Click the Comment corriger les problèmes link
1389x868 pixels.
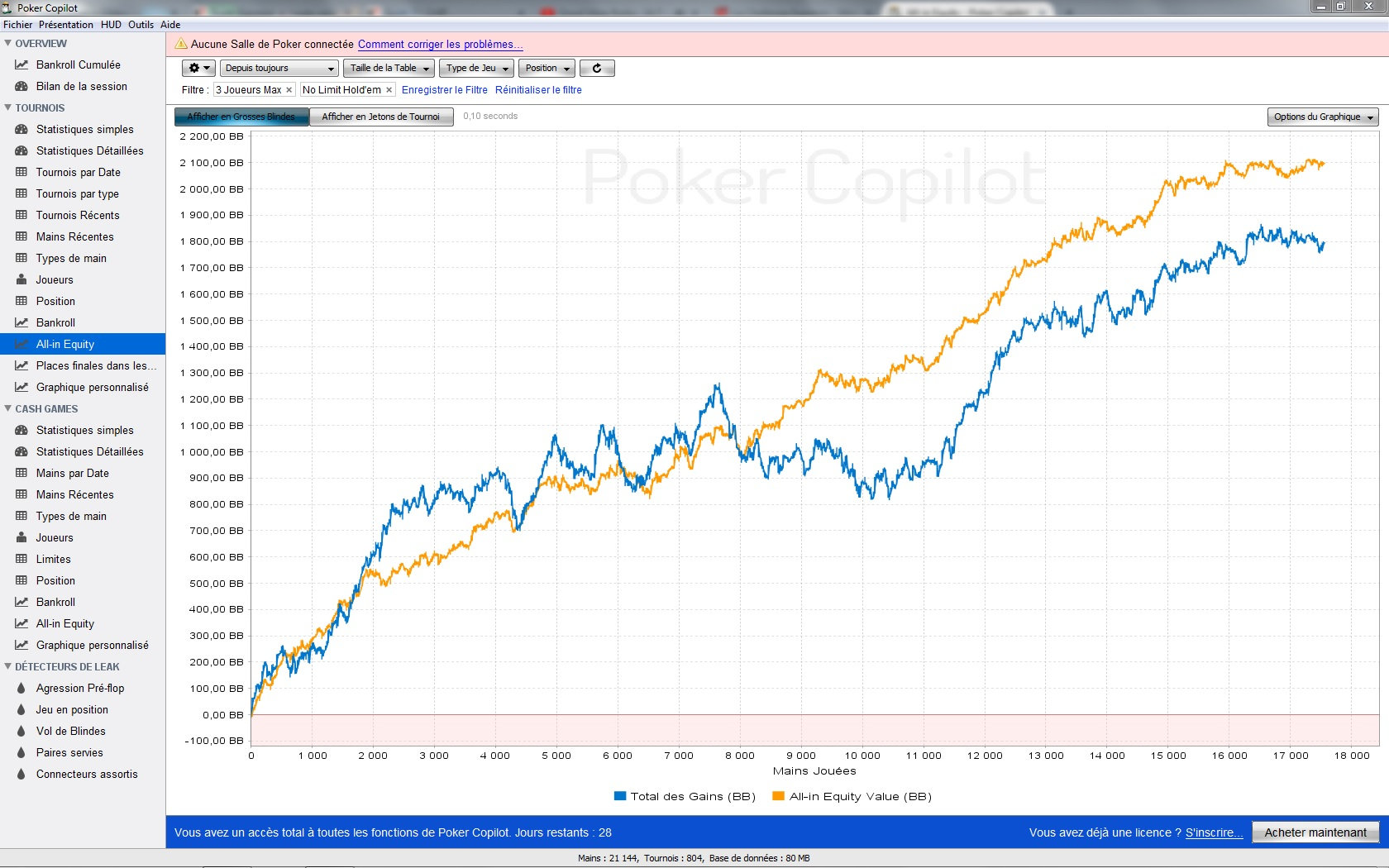[440, 45]
